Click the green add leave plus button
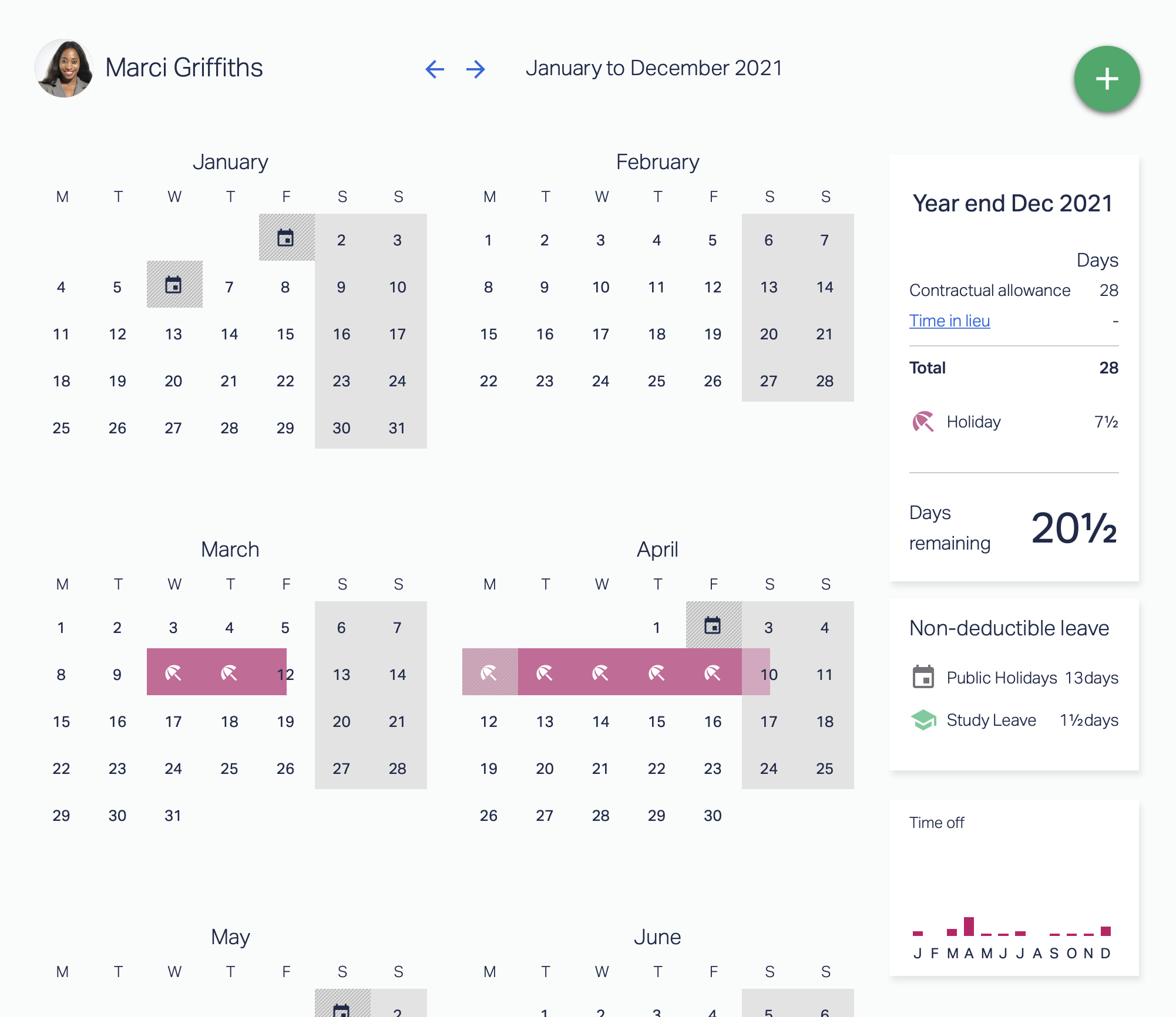1176x1017 pixels. coord(1107,79)
